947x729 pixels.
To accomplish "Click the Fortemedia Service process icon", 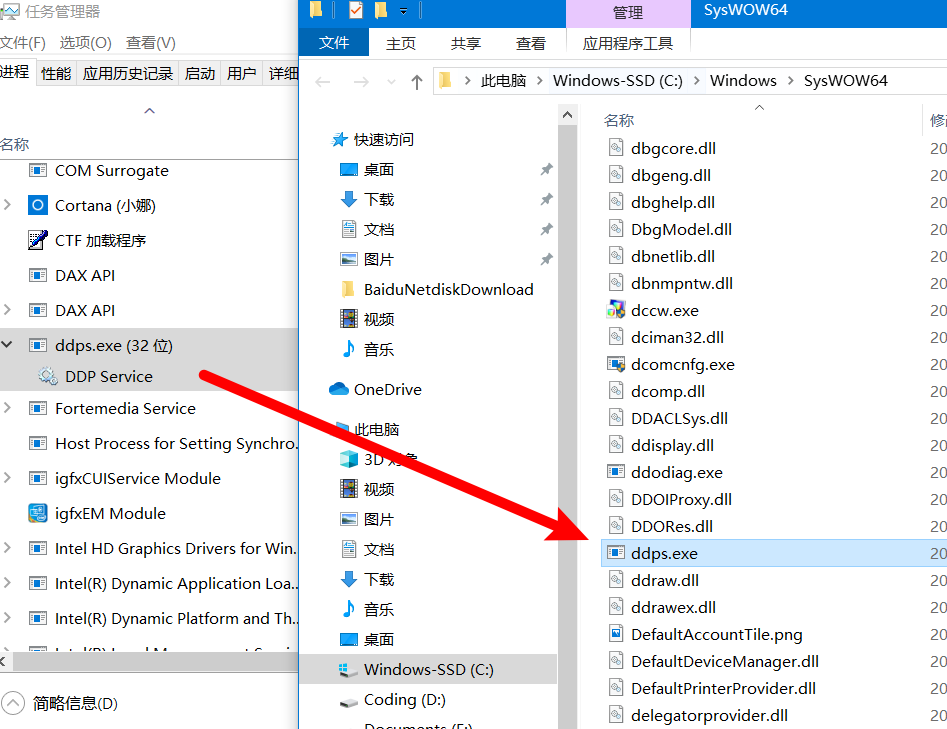I will (37, 409).
